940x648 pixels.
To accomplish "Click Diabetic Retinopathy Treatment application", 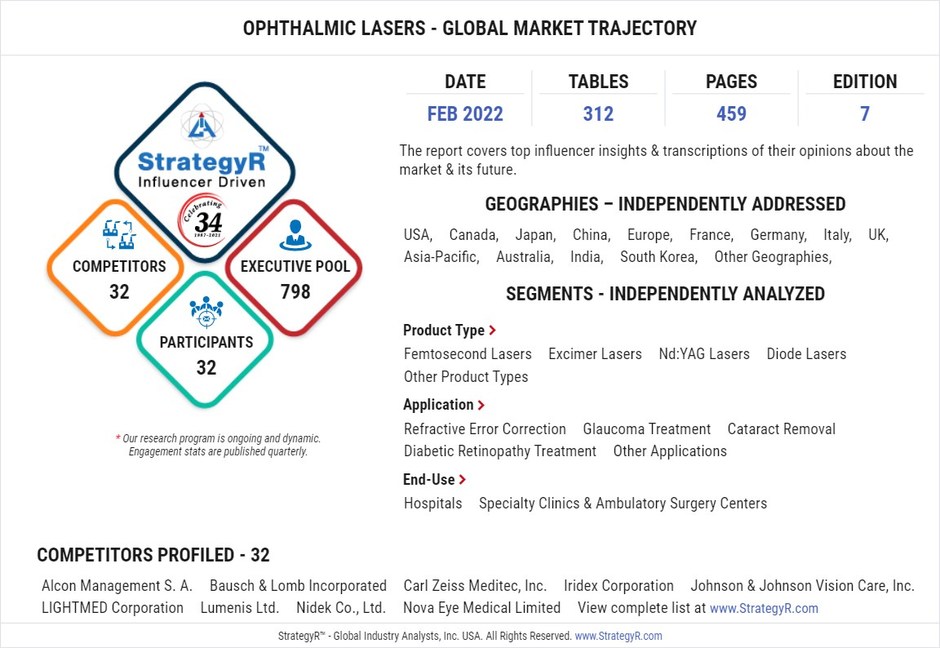I will tap(500, 451).
